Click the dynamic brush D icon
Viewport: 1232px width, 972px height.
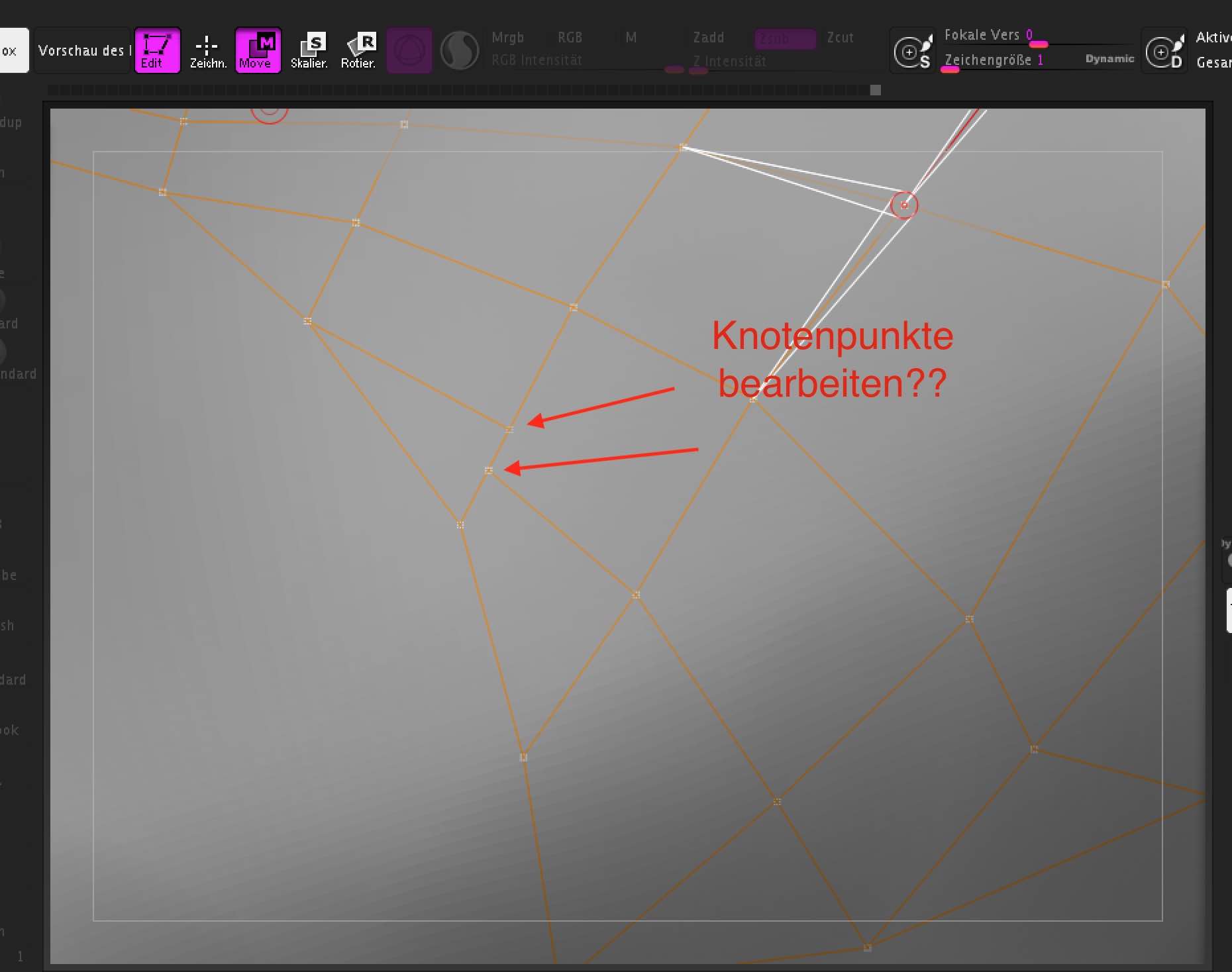1165,51
